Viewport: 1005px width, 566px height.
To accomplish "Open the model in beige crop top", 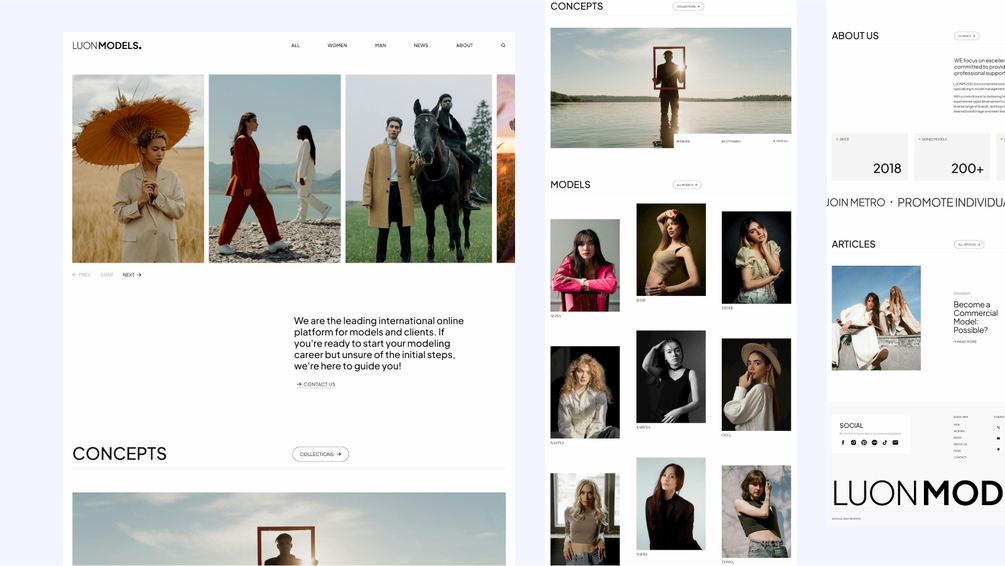I will pyautogui.click(x=670, y=250).
